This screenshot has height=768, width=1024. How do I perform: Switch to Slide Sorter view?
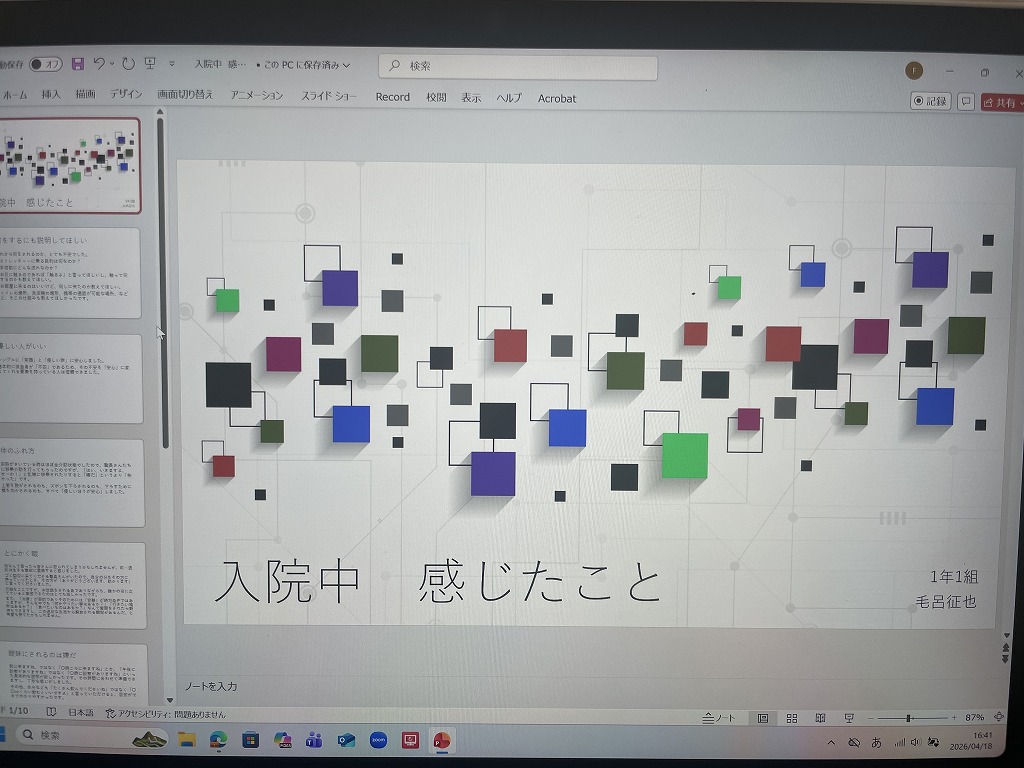pyautogui.click(x=791, y=718)
